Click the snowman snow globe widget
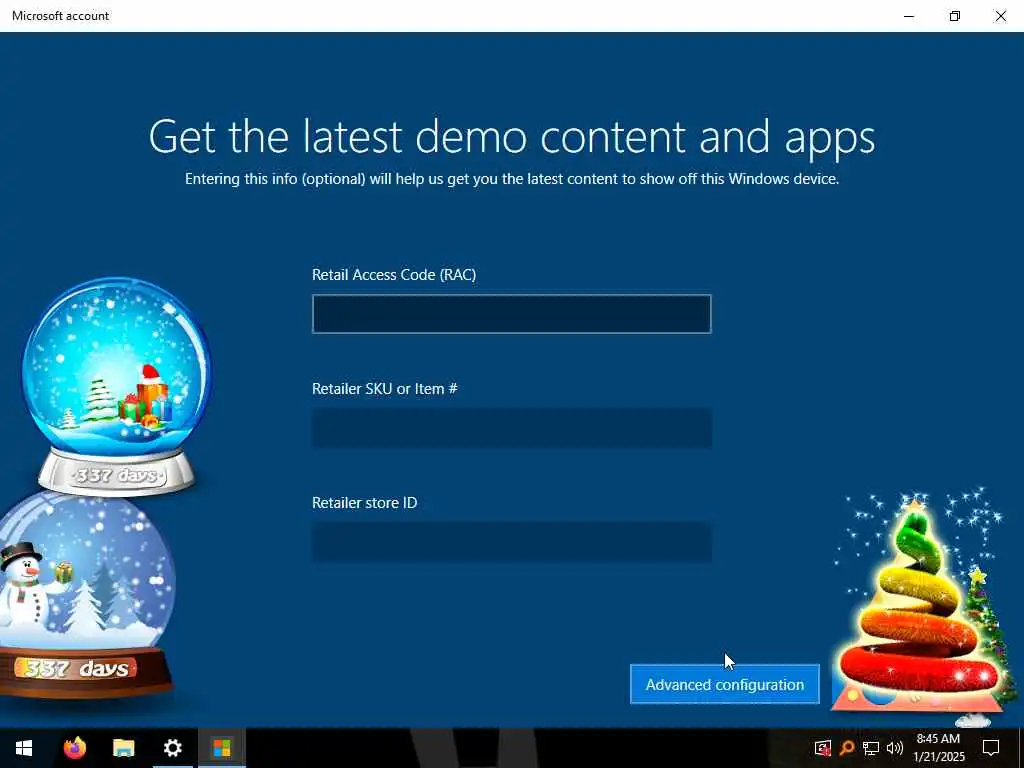The image size is (1024, 768). point(85,594)
